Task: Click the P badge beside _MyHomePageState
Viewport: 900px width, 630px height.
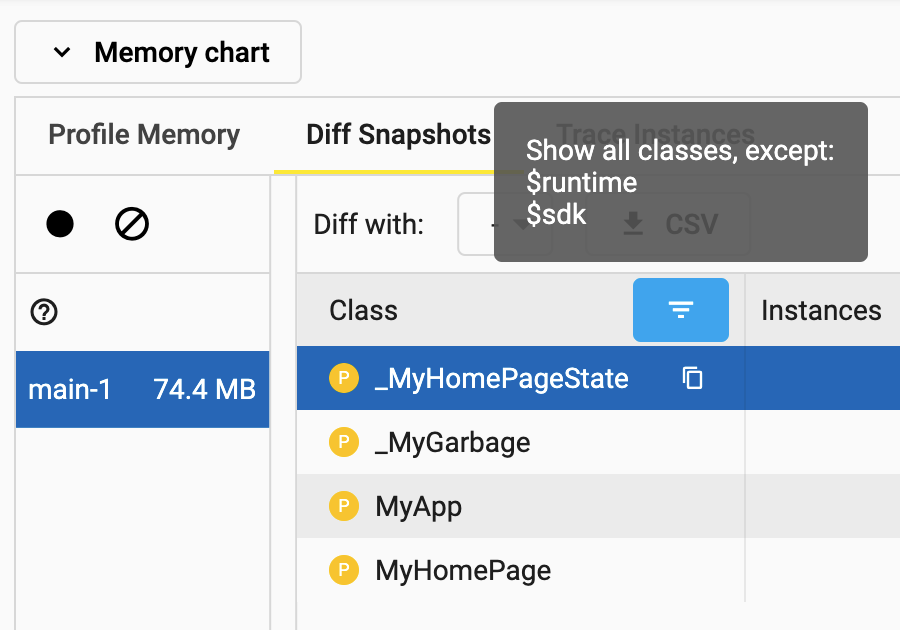Action: pos(344,379)
